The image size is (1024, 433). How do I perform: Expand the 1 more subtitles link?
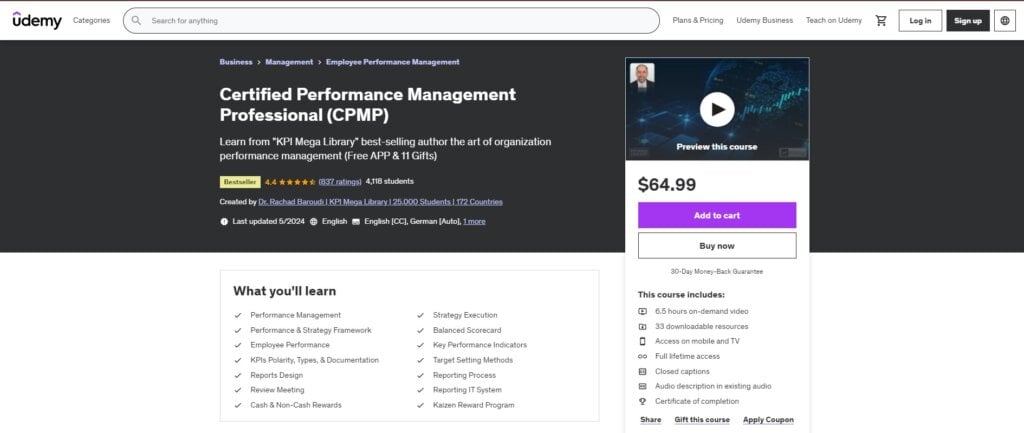click(474, 221)
